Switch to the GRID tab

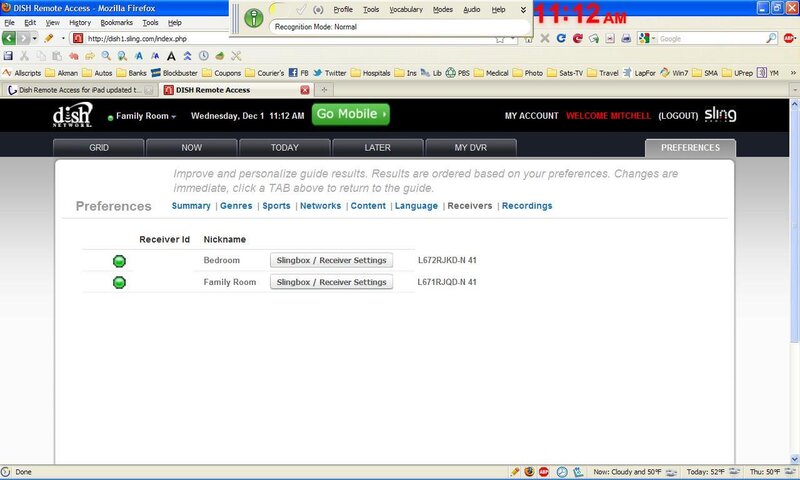pyautogui.click(x=98, y=148)
